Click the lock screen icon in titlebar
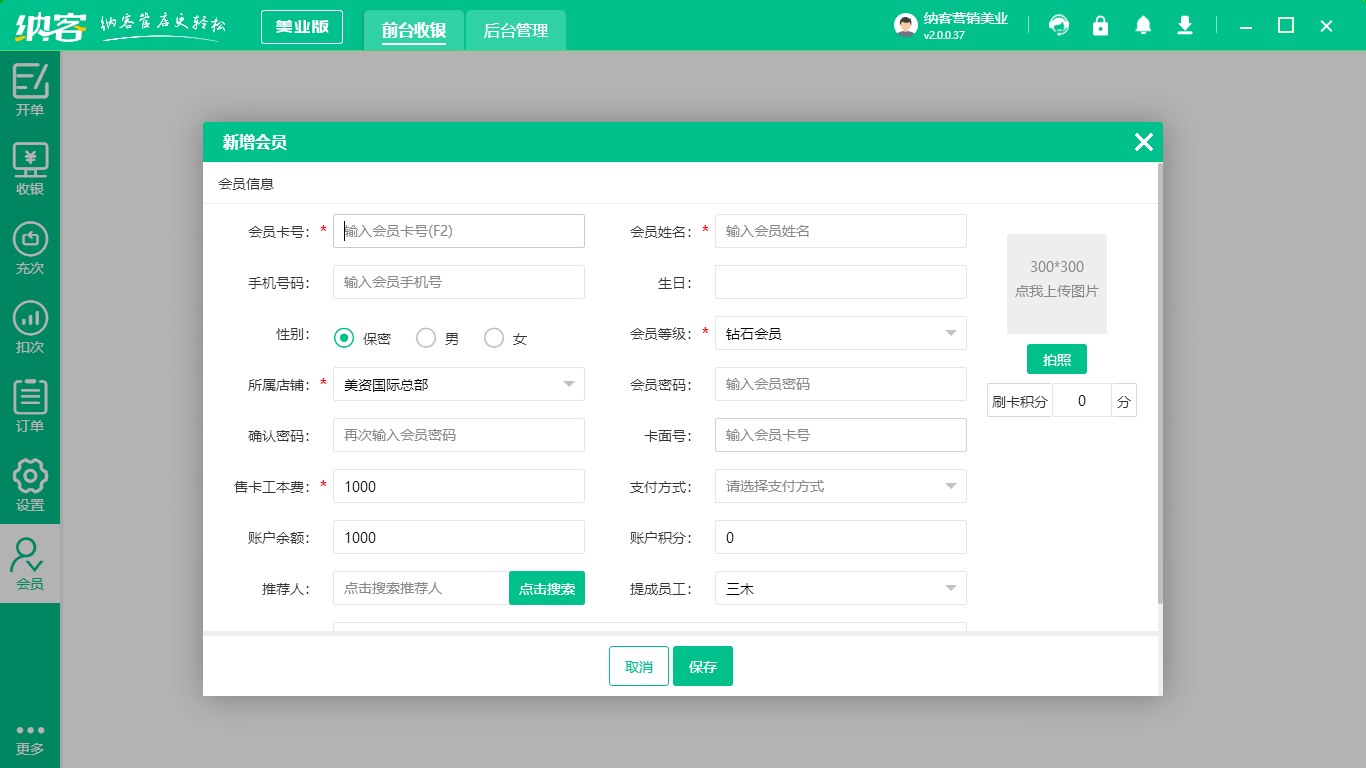1366x768 pixels. (x=1101, y=25)
